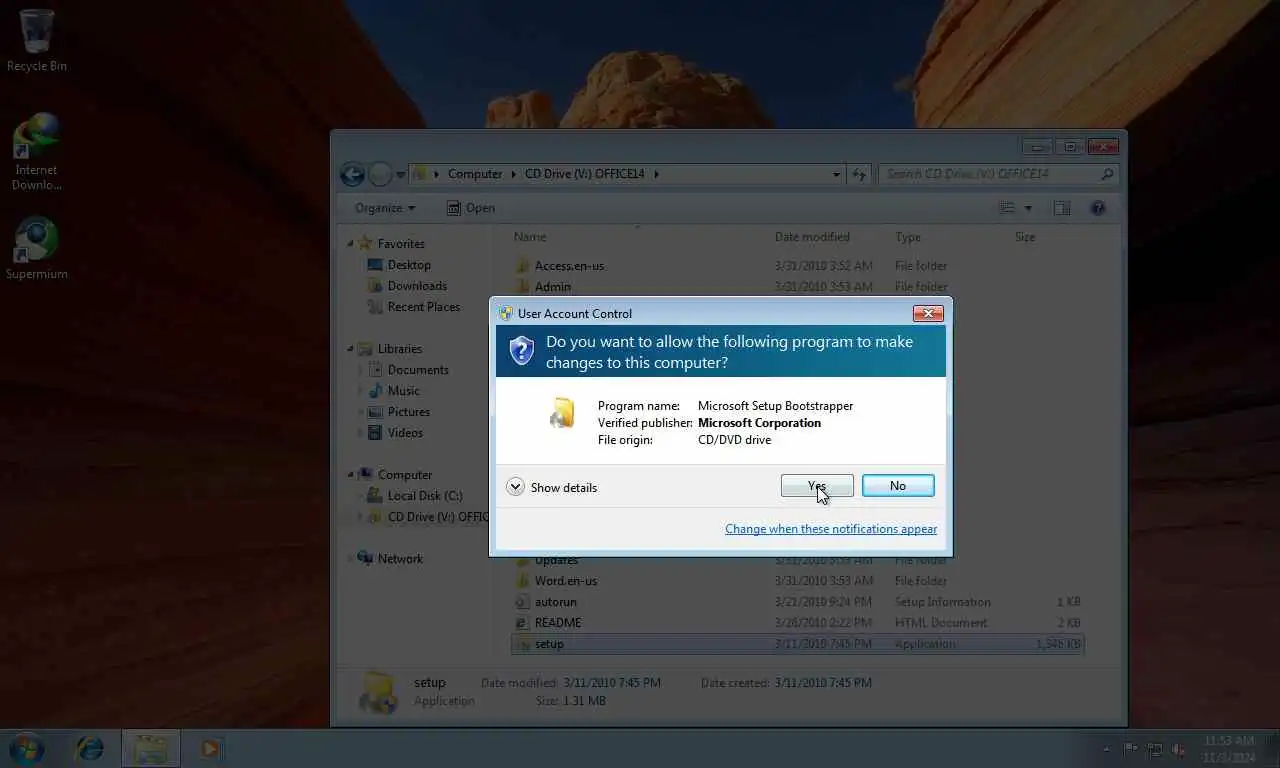Viewport: 1280px width, 768px height.
Task: Click the Search CD Drive input field
Action: (x=988, y=174)
